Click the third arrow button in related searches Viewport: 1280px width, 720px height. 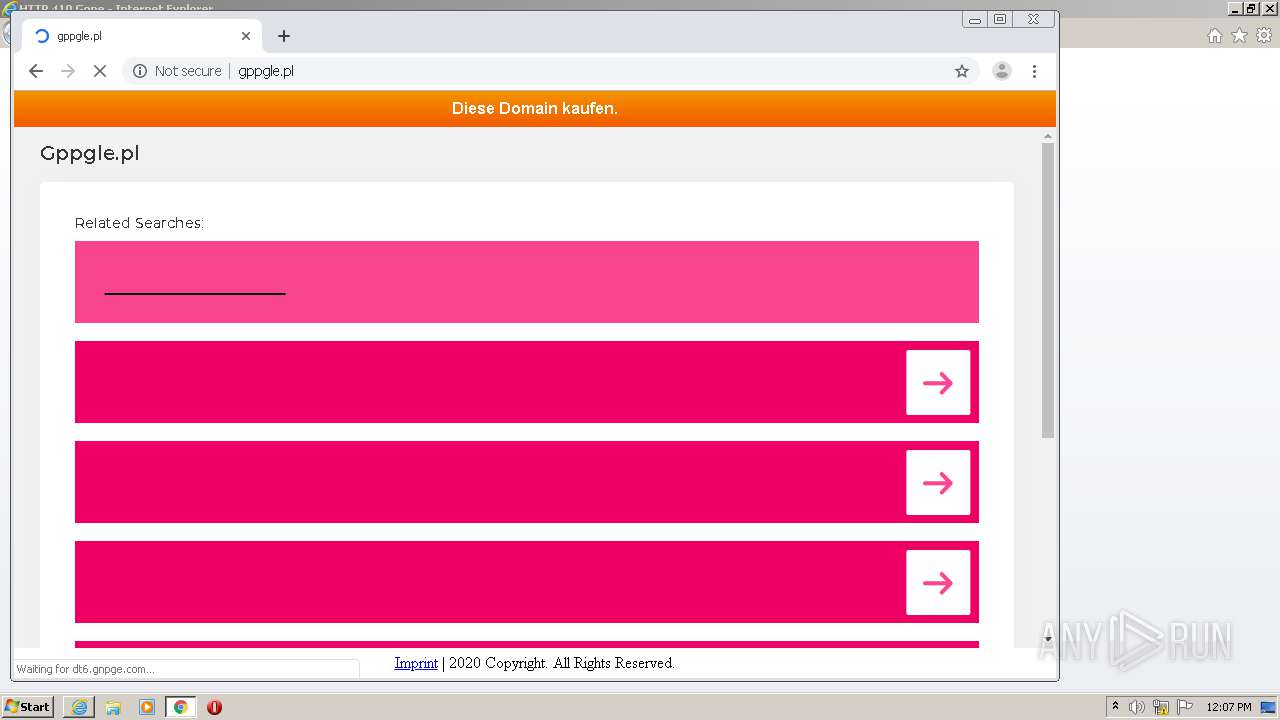[x=938, y=582]
